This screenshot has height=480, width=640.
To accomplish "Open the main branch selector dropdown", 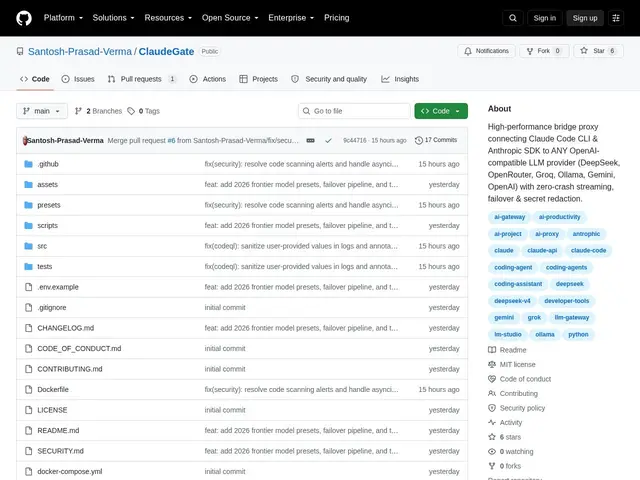I will coord(42,111).
